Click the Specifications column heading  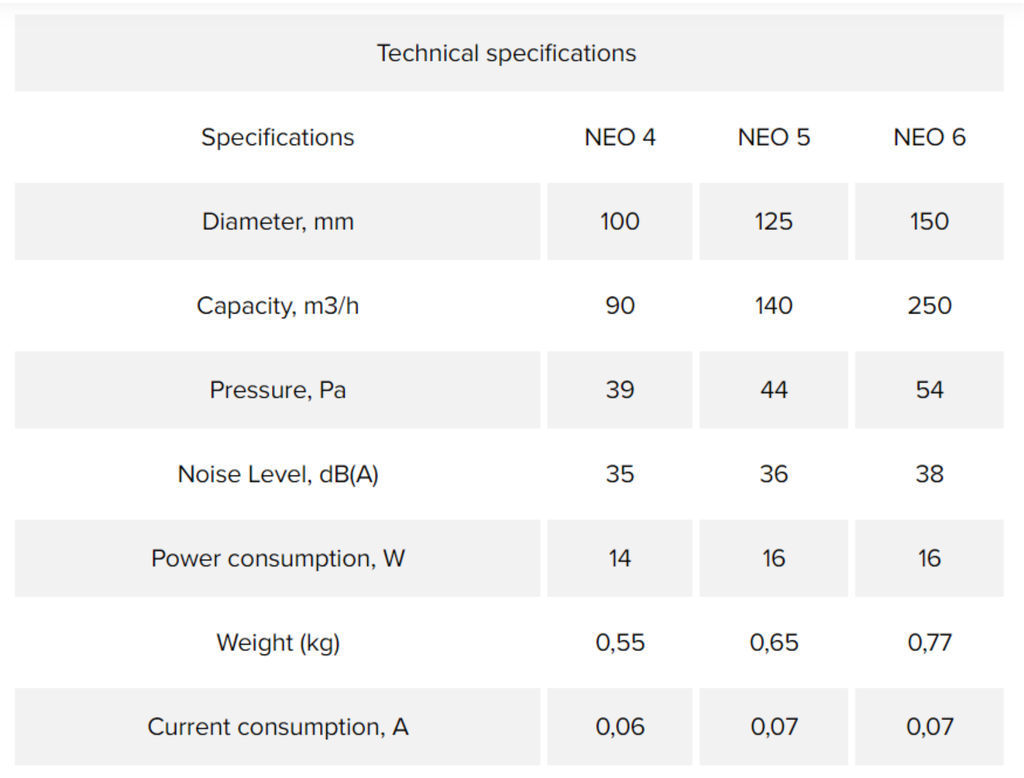pyautogui.click(x=278, y=137)
